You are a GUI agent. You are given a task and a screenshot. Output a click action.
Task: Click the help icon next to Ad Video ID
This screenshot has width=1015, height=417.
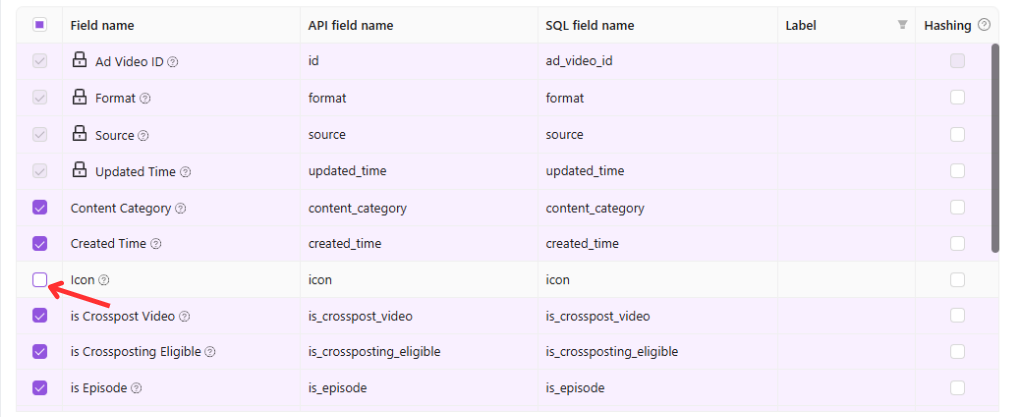click(x=173, y=62)
